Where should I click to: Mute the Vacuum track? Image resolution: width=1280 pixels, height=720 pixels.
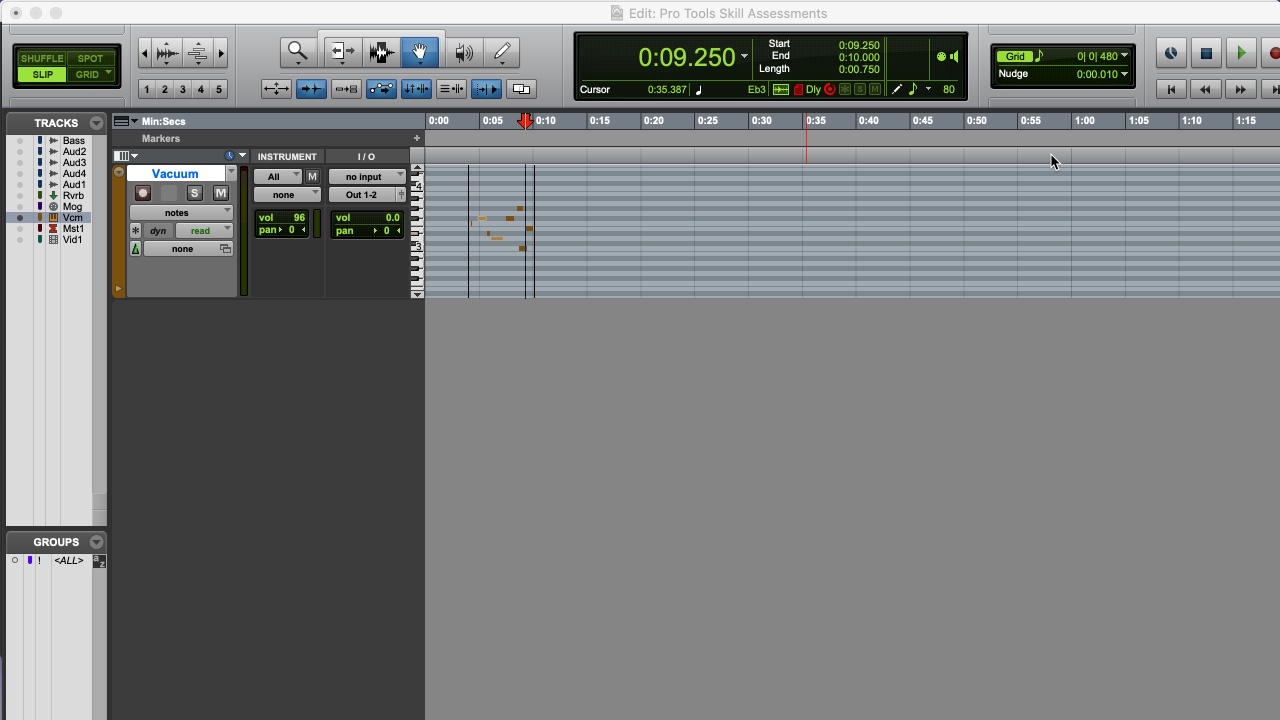pos(220,193)
